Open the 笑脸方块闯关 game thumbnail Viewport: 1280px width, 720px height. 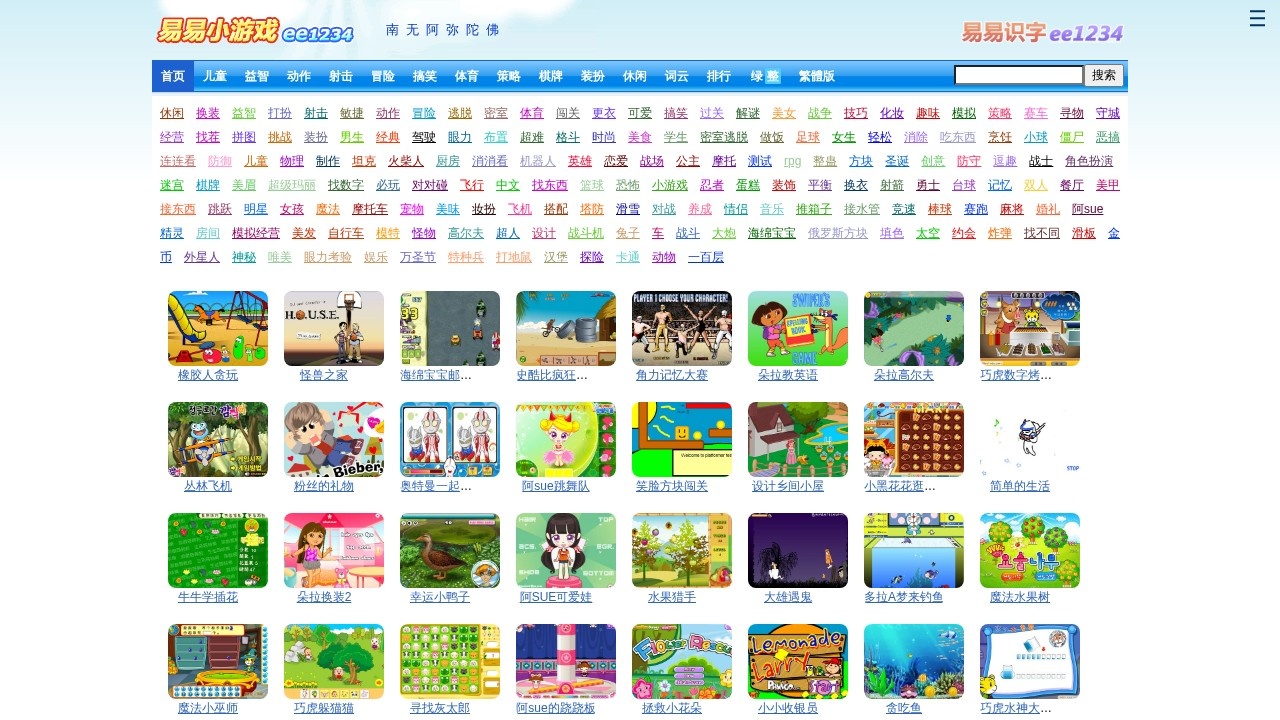[682, 440]
